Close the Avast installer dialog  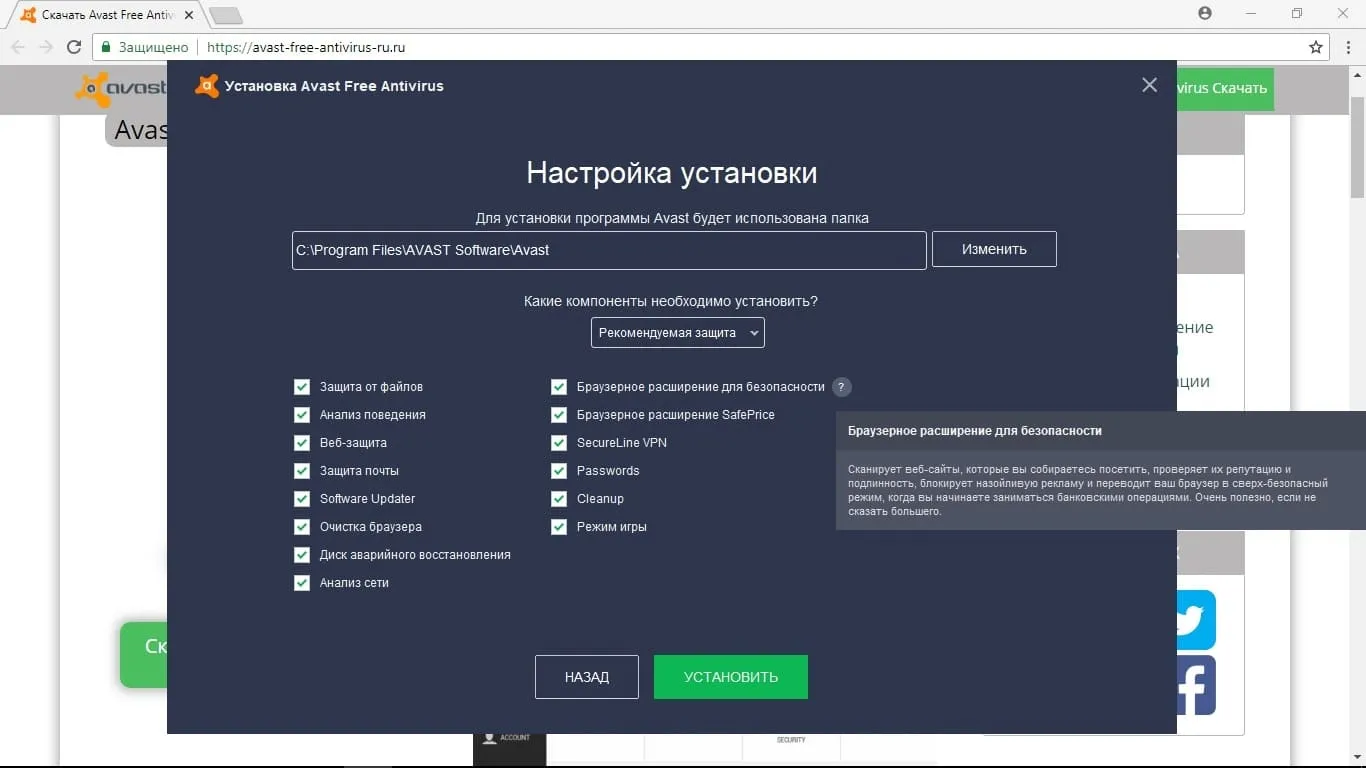[x=1149, y=86]
